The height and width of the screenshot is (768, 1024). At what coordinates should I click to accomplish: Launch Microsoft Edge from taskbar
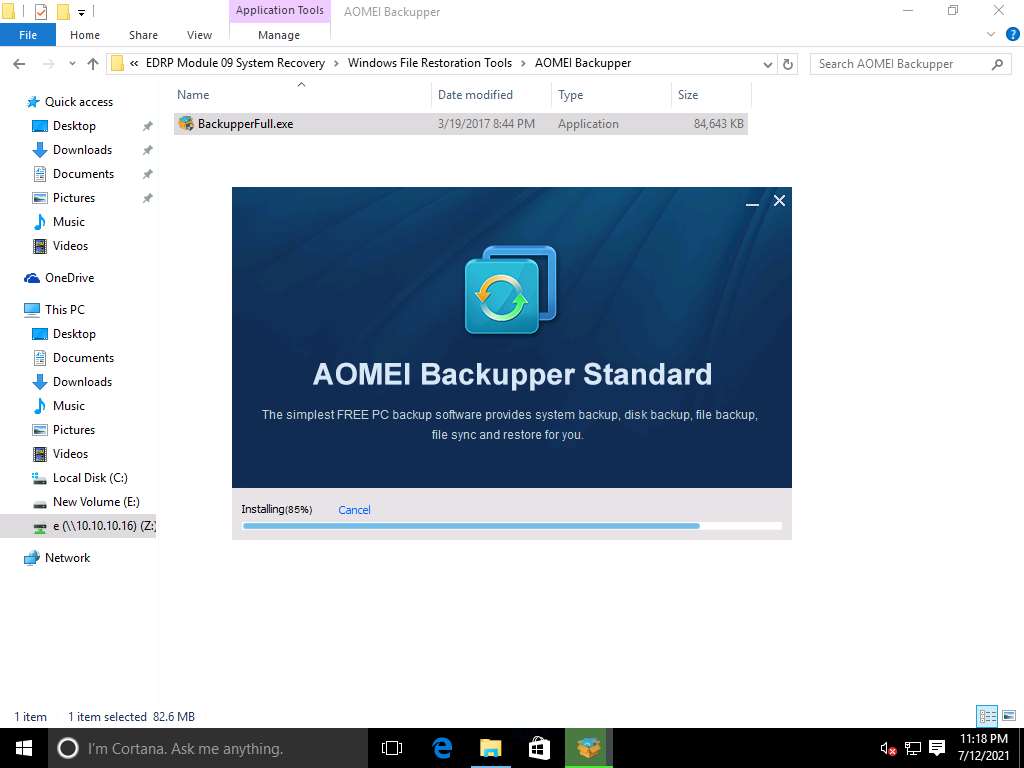point(442,748)
